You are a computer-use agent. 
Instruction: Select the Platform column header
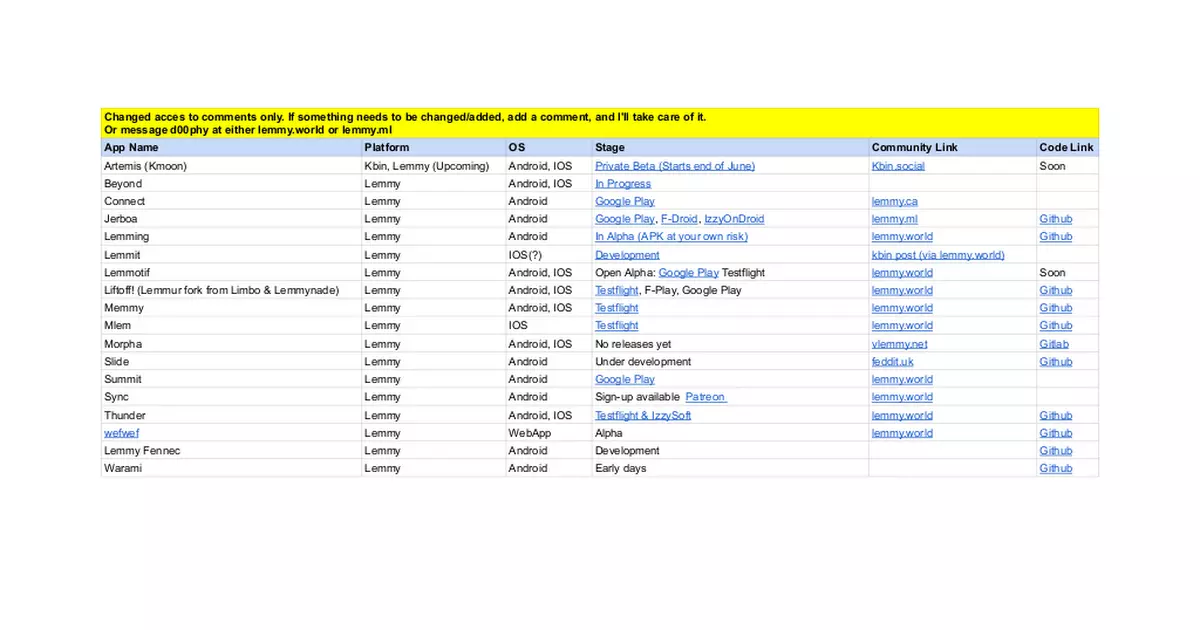[x=433, y=147]
